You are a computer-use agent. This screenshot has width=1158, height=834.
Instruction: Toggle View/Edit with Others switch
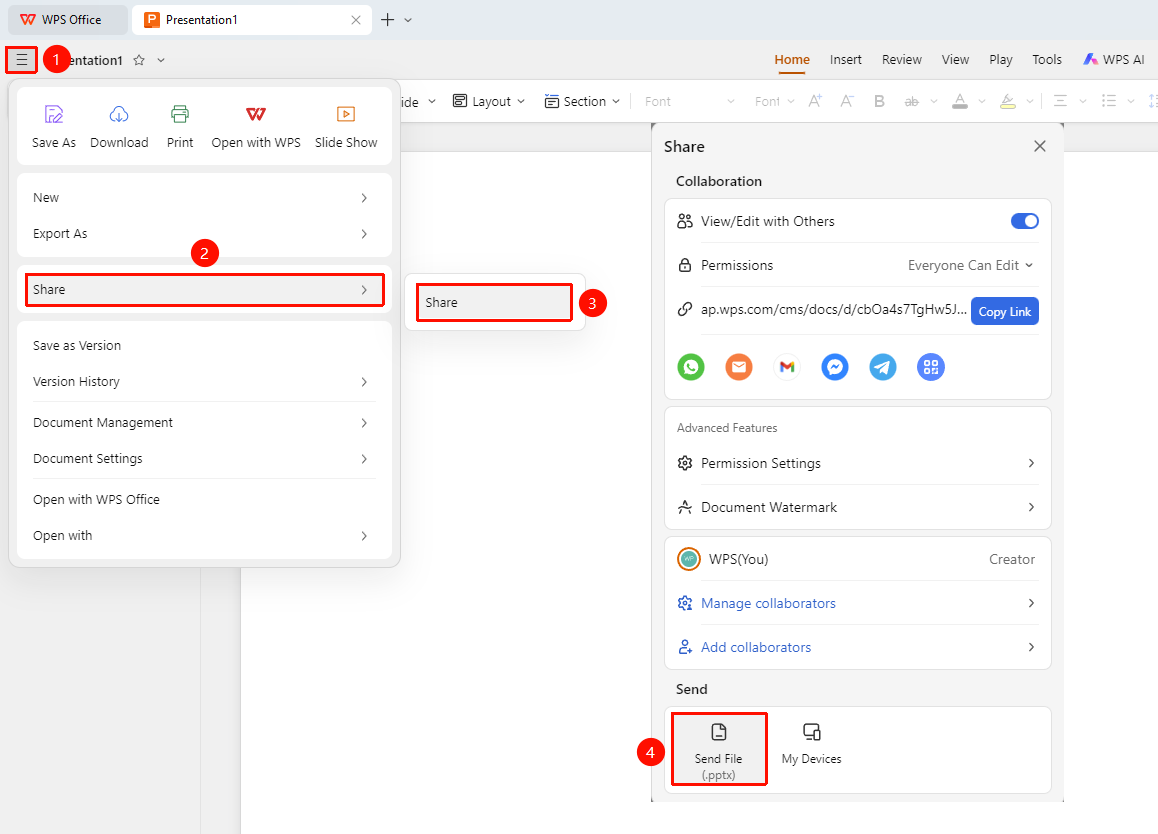[x=1024, y=221]
